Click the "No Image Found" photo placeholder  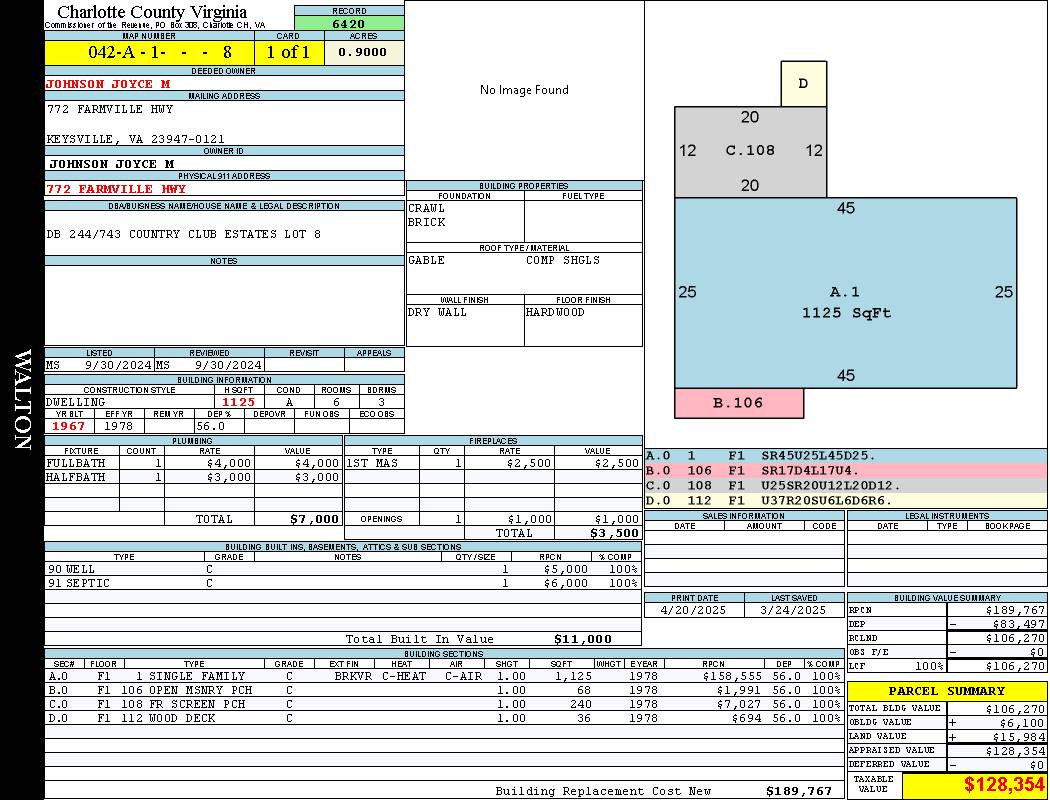[524, 90]
